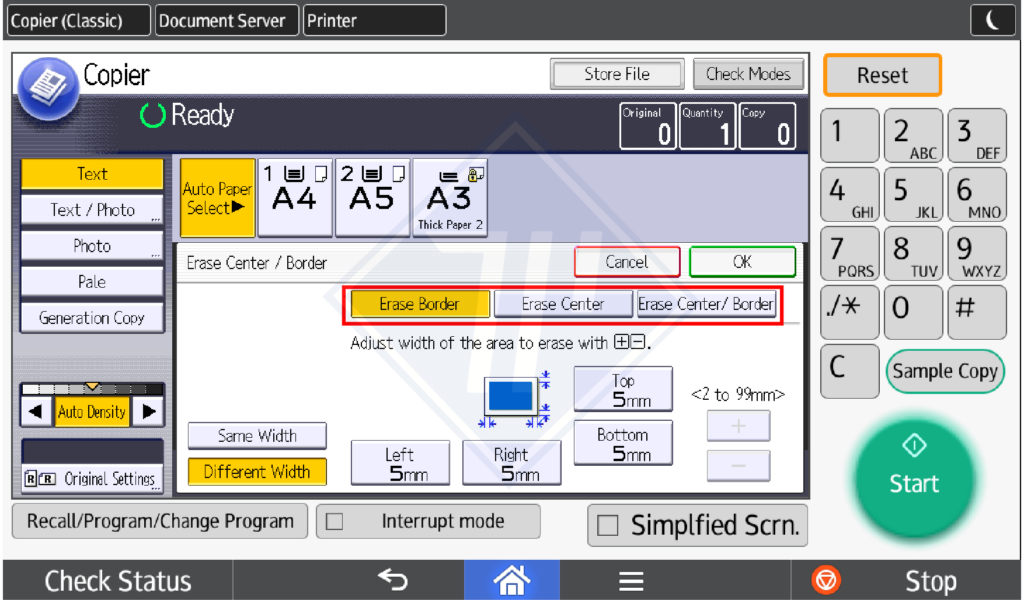Select Different Width option

[x=257, y=472]
